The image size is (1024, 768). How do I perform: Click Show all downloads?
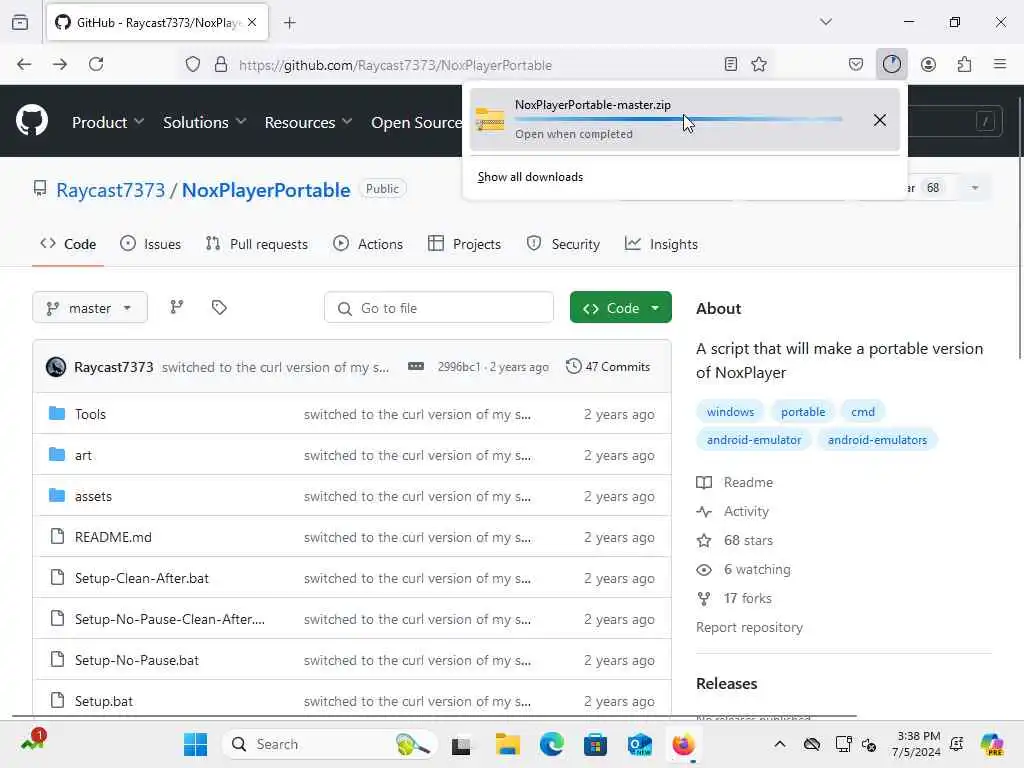[530, 177]
